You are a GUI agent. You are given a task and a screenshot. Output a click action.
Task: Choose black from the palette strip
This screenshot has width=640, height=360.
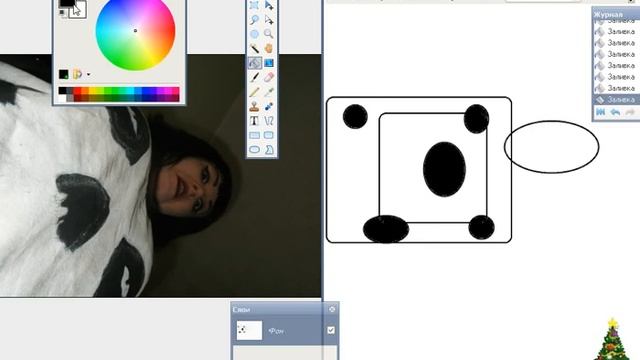point(62,91)
